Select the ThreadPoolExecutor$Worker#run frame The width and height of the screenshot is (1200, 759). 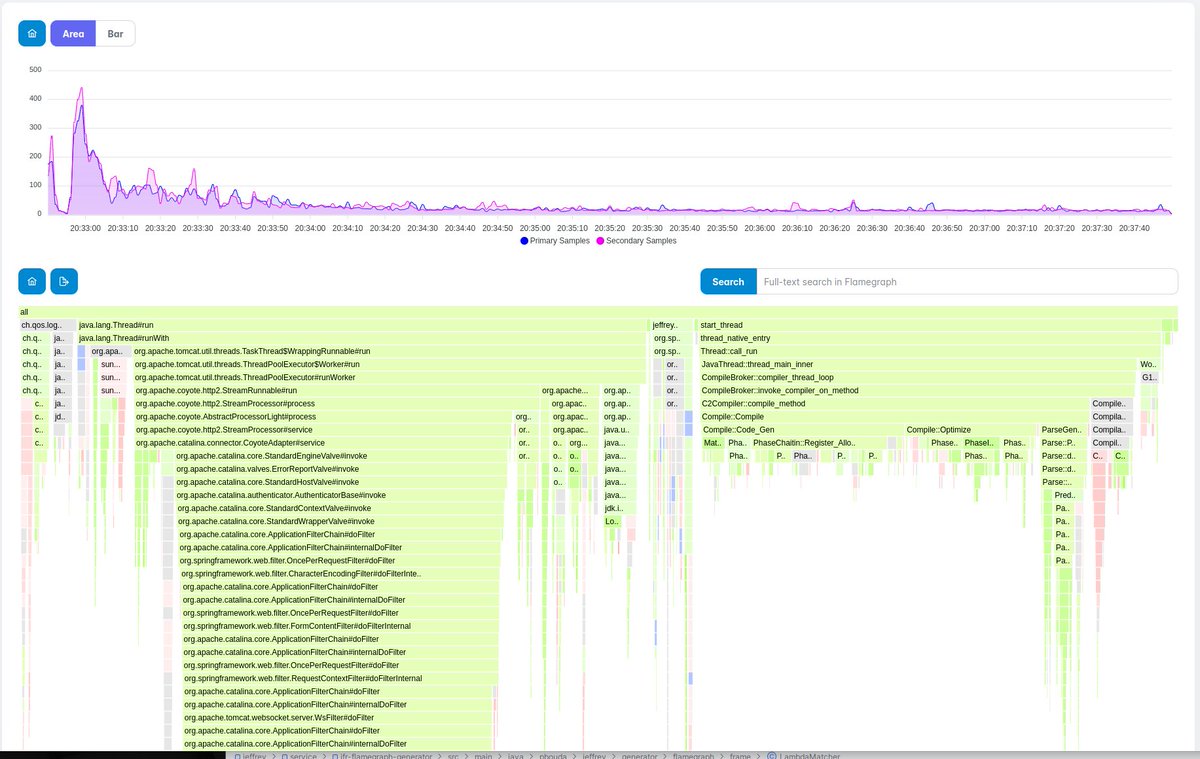coord(389,364)
